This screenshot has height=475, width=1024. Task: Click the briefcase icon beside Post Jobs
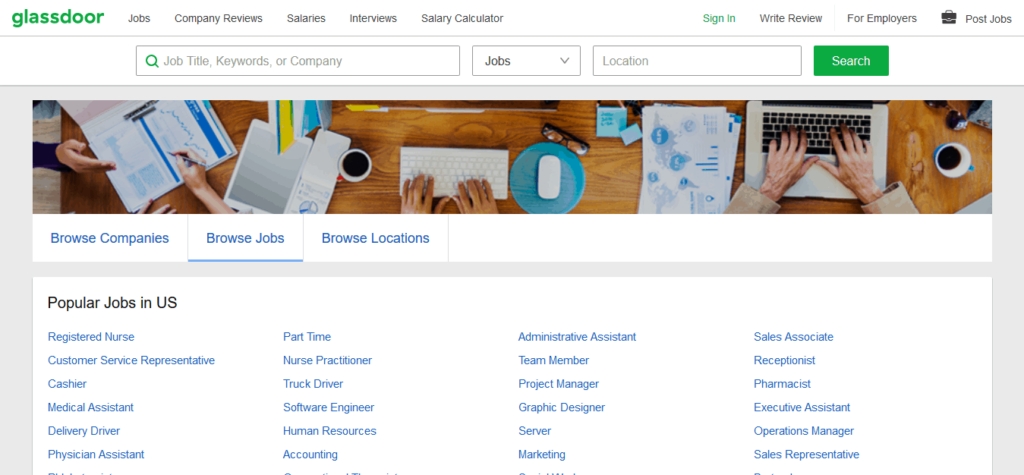(948, 17)
